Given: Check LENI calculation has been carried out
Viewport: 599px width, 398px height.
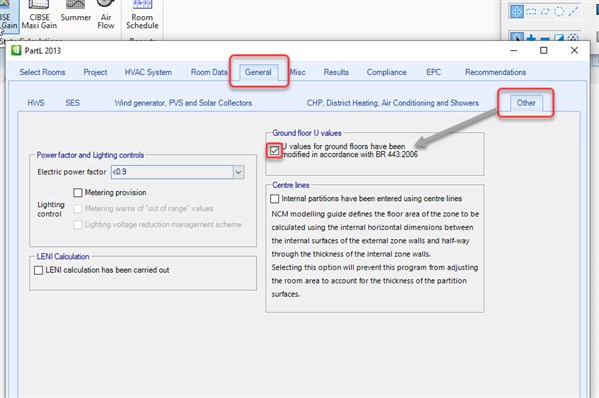Looking at the screenshot, I should (x=38, y=270).
